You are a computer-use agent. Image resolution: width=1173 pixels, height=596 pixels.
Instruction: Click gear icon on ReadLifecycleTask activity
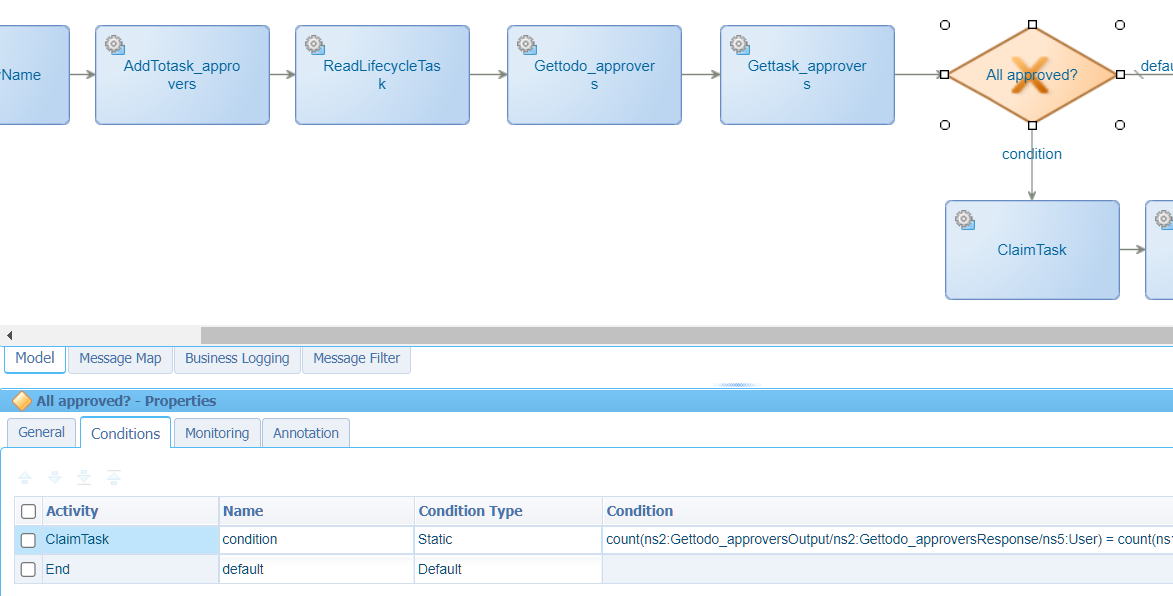[x=315, y=45]
